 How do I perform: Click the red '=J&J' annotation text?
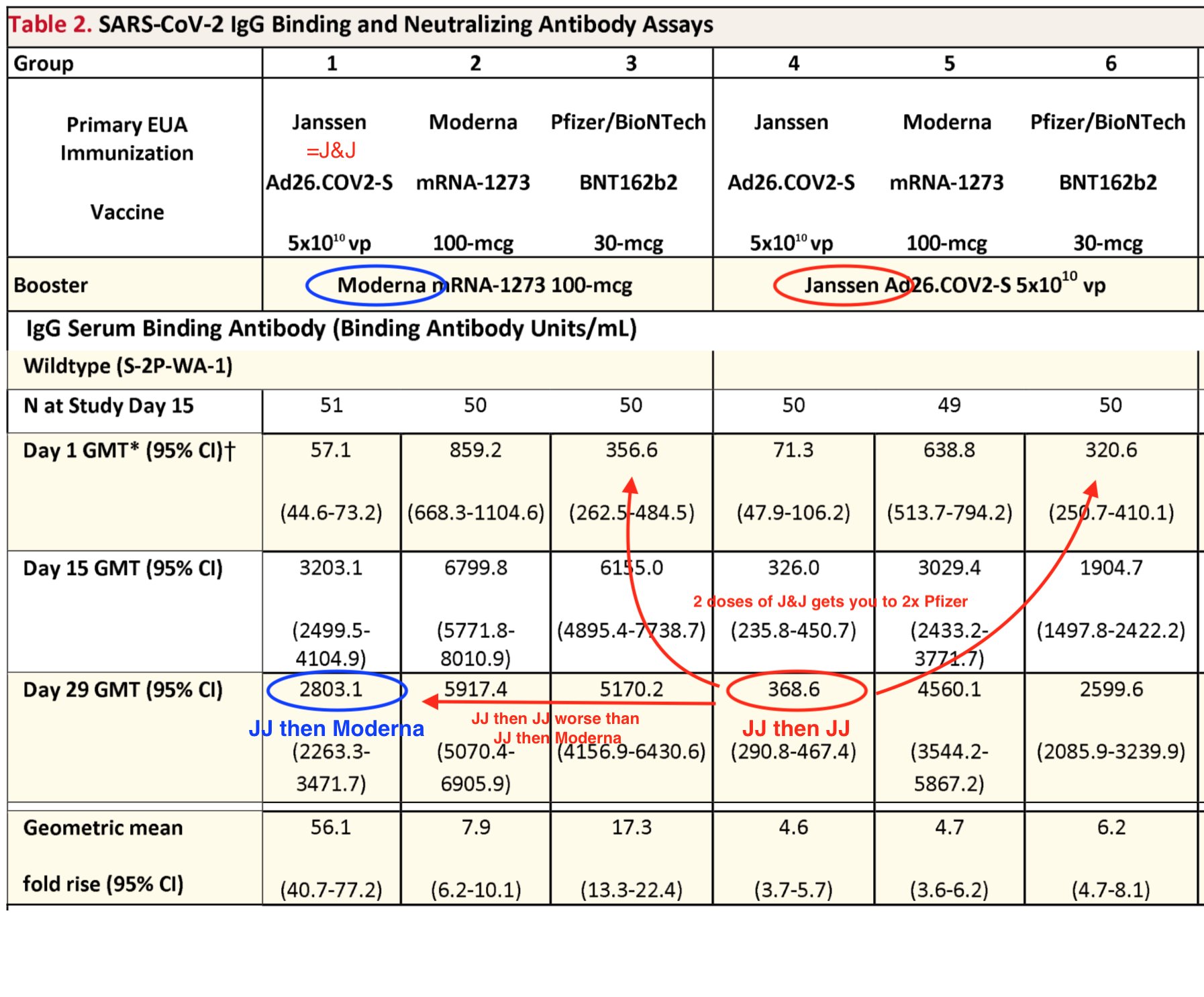(x=331, y=150)
